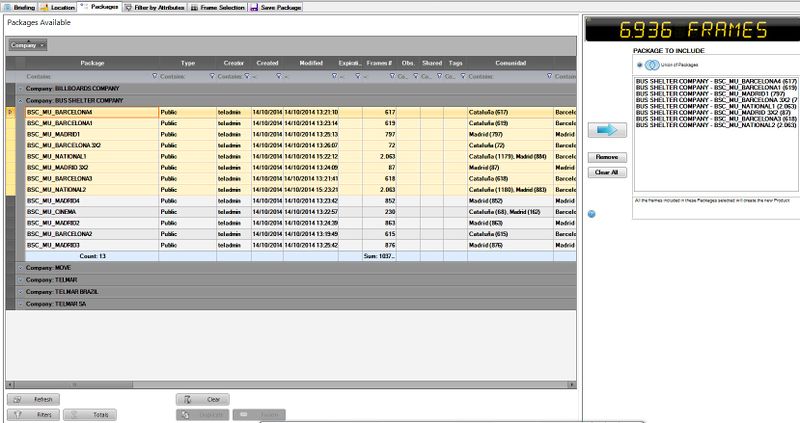800x423 pixels.
Task: Expand the Company: BILLBOARDS COMPANY group
Action: (x=21, y=88)
